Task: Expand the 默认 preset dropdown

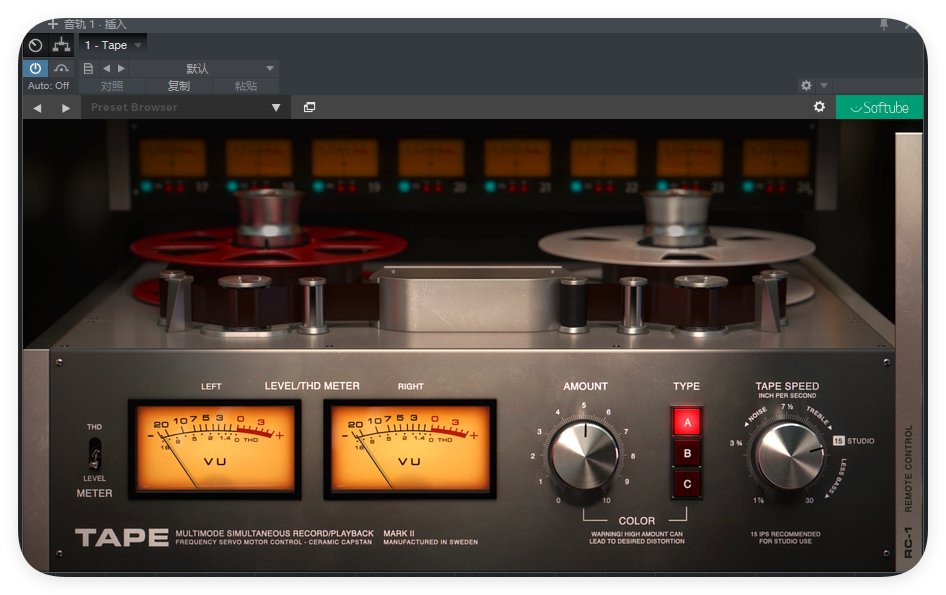Action: coord(269,68)
